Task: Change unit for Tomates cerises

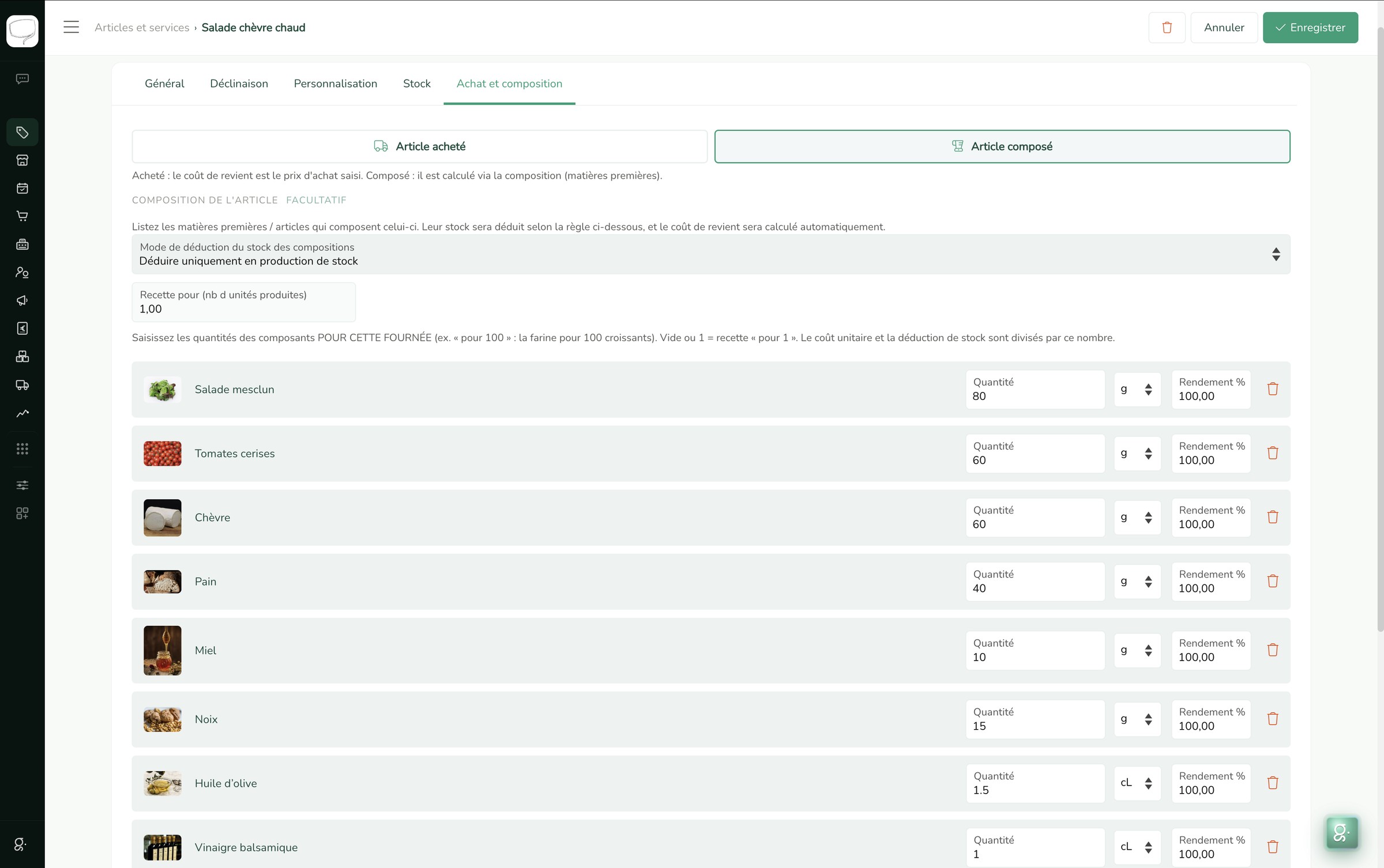Action: 1137,454
